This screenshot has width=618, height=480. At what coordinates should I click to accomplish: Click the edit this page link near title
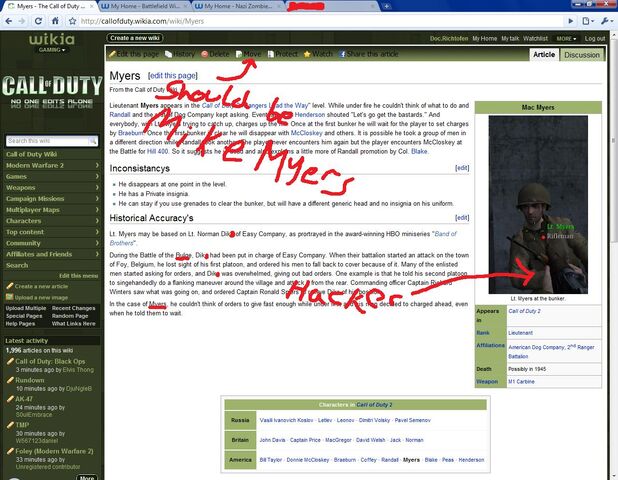(x=173, y=76)
